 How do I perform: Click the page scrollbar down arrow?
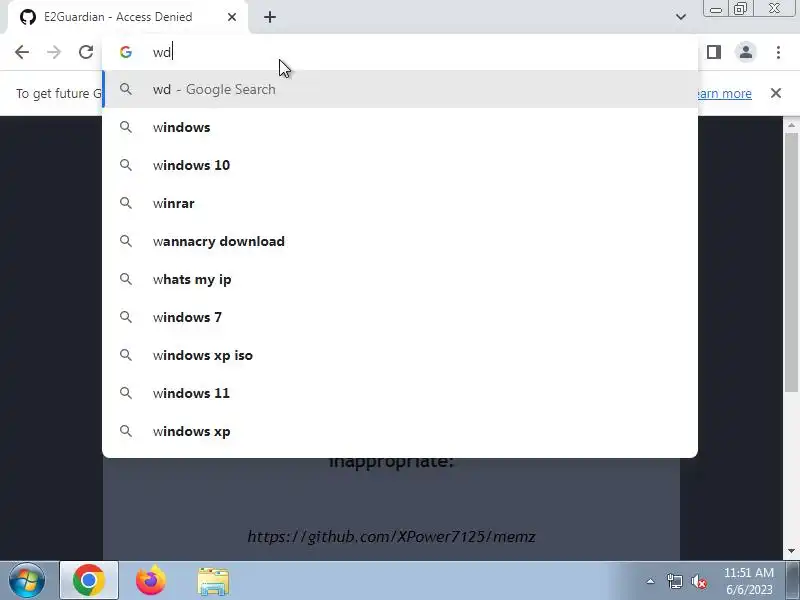(x=791, y=551)
